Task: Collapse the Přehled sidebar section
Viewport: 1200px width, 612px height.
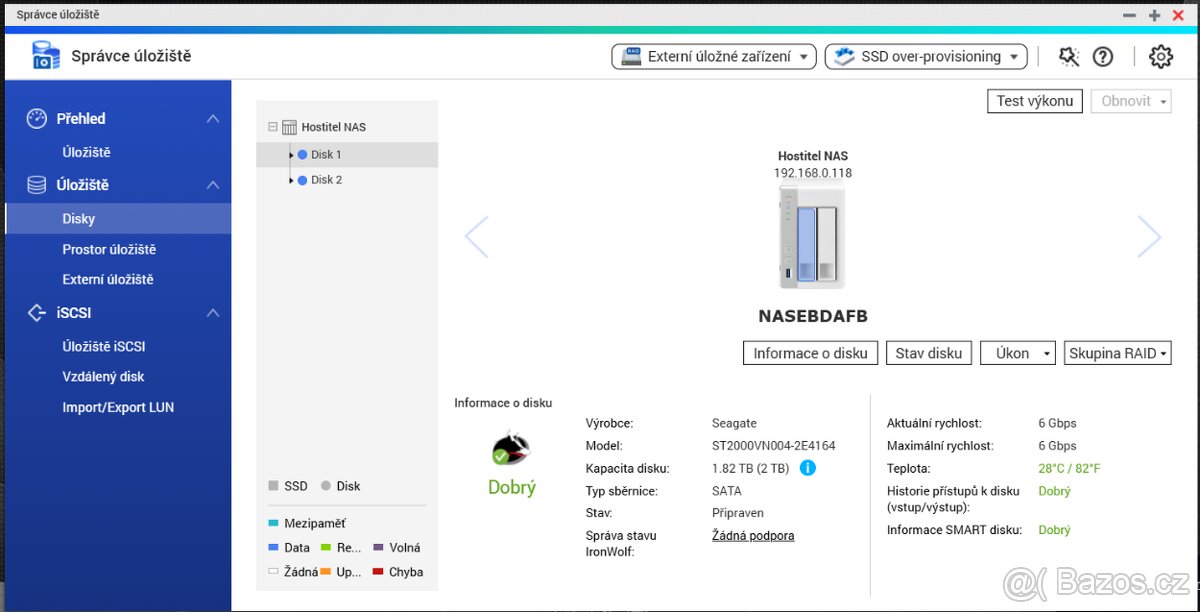Action: pyautogui.click(x=212, y=119)
